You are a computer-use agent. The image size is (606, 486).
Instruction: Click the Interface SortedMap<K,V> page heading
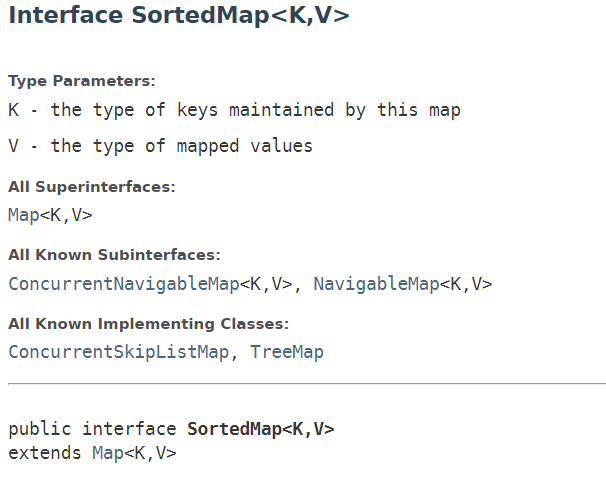(179, 17)
